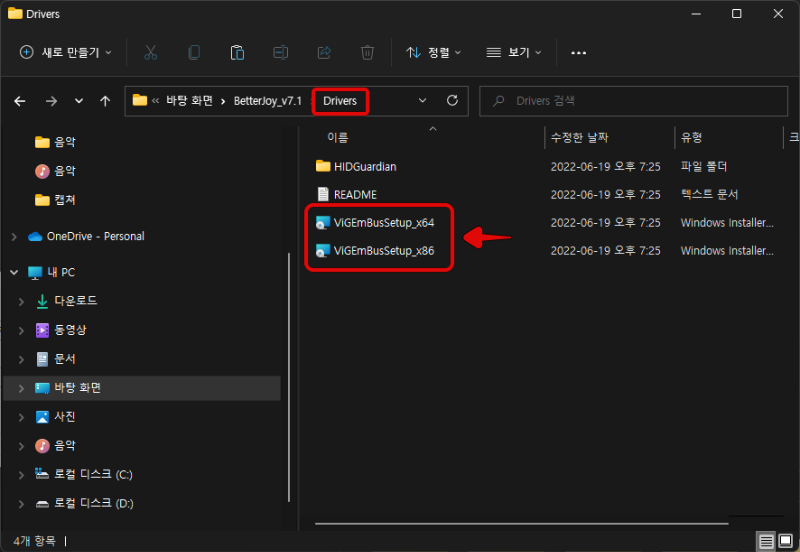Sort by the 유형 column header

[691, 137]
